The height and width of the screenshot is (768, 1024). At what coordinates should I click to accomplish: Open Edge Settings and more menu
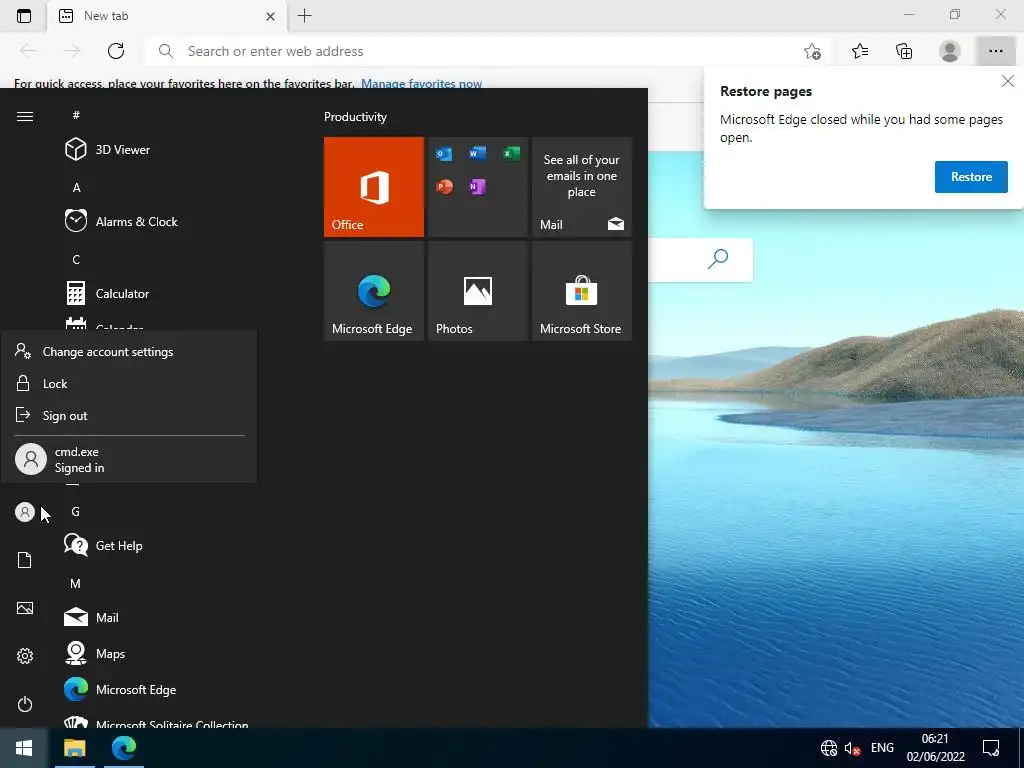point(995,51)
